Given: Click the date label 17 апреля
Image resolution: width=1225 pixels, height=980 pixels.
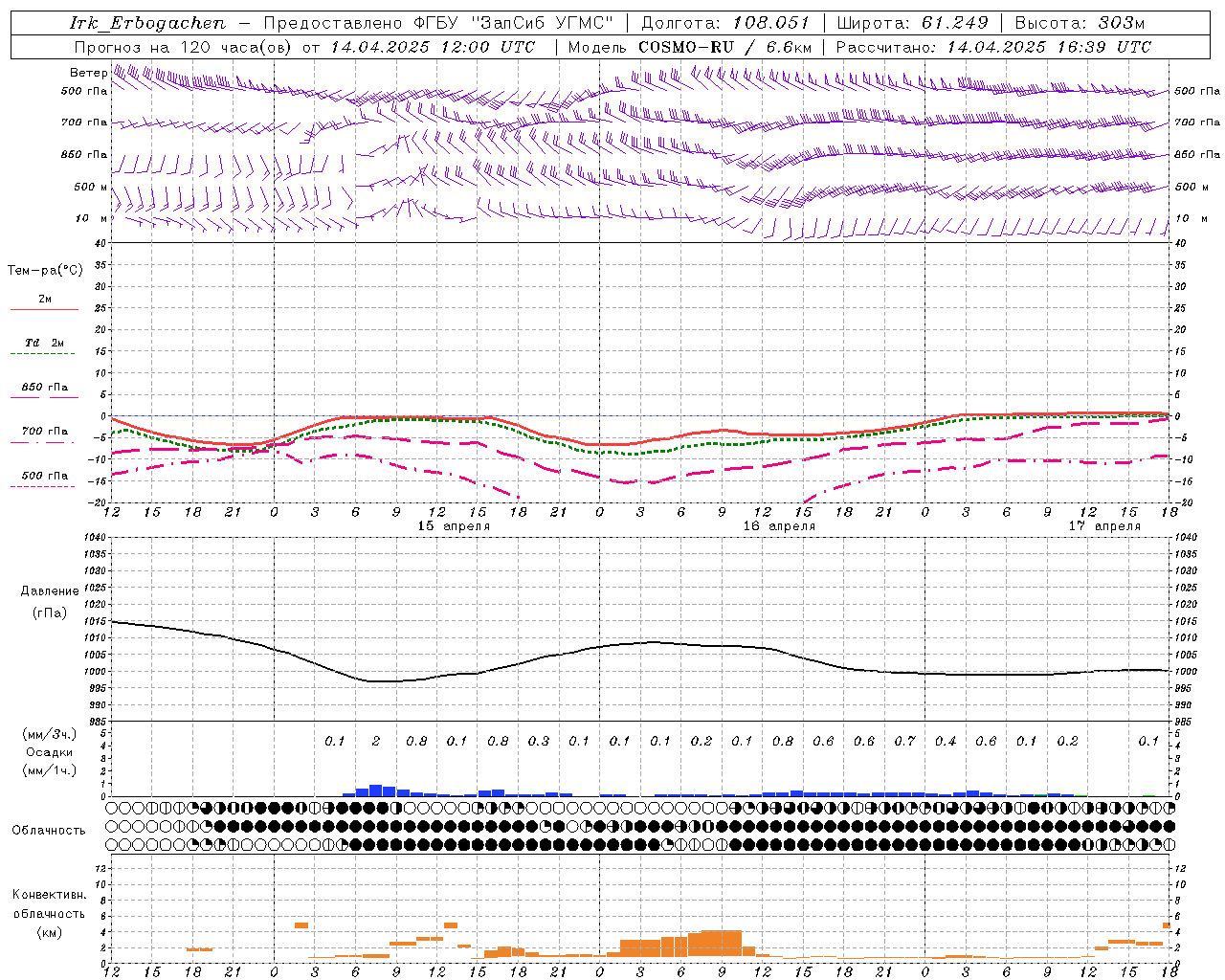Looking at the screenshot, I should [x=1104, y=526].
